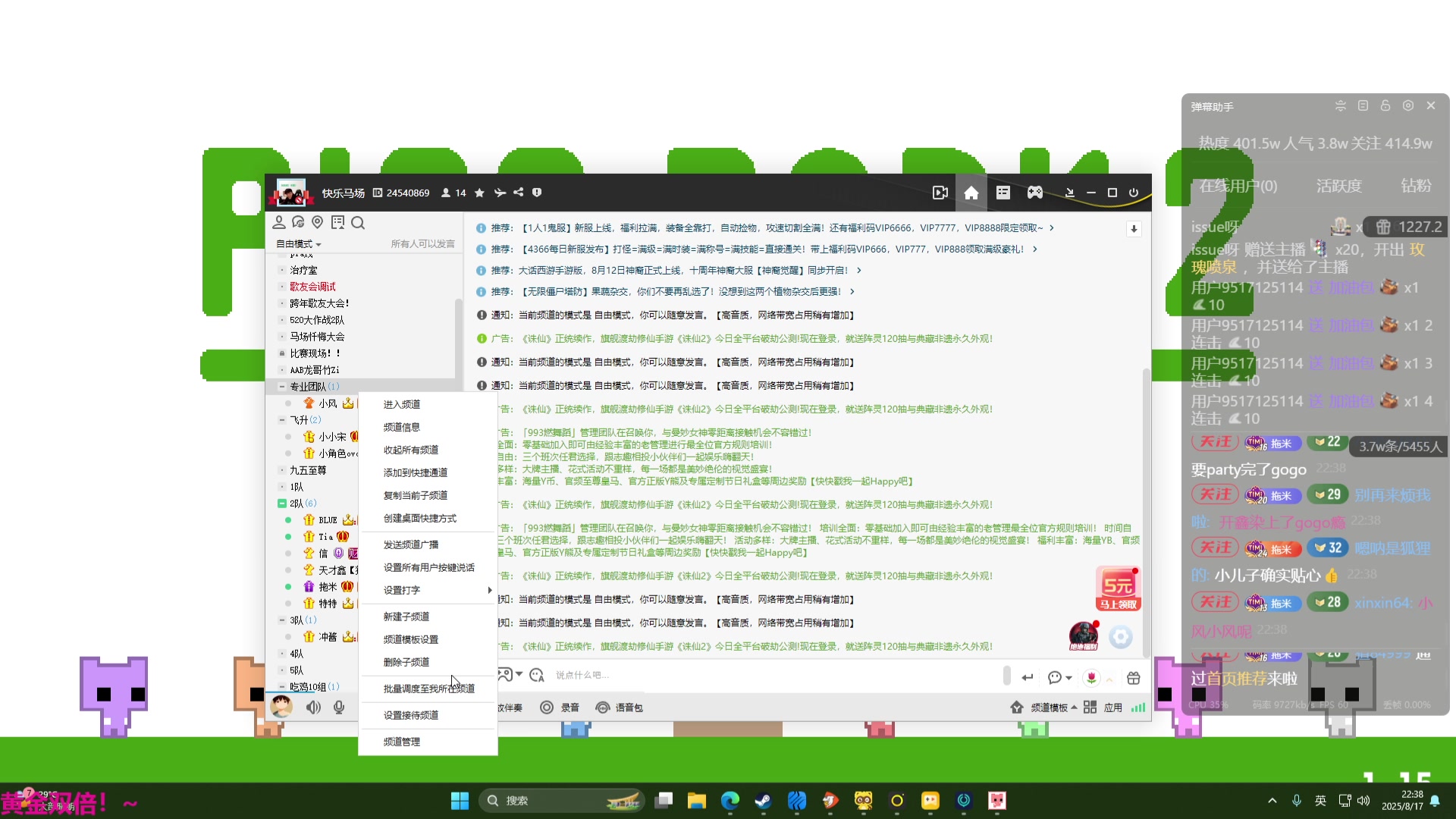The height and width of the screenshot is (819, 1456).
Task: Open the 比赛现场!! locked channel
Action: click(315, 353)
